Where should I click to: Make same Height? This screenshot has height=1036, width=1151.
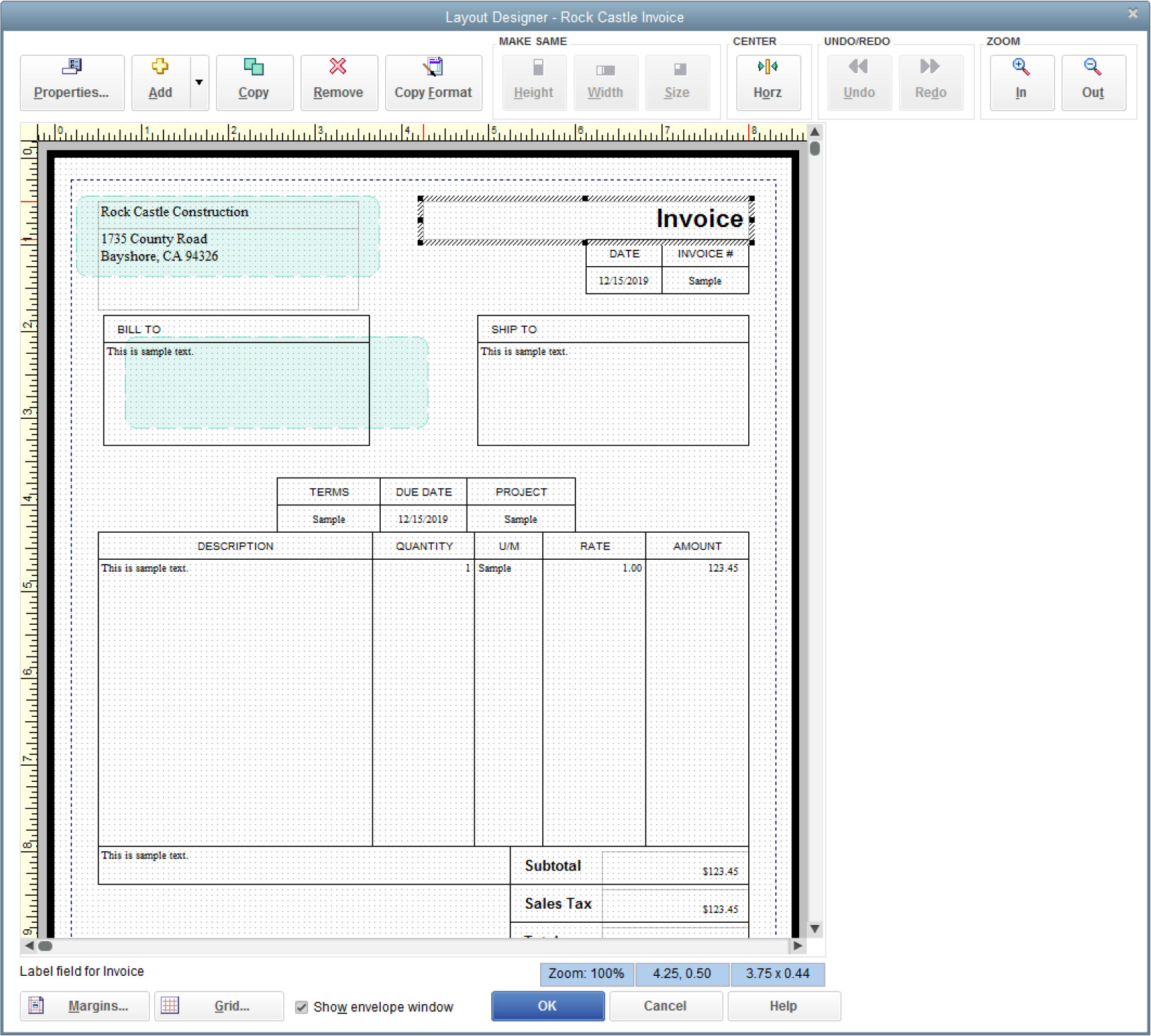click(534, 82)
